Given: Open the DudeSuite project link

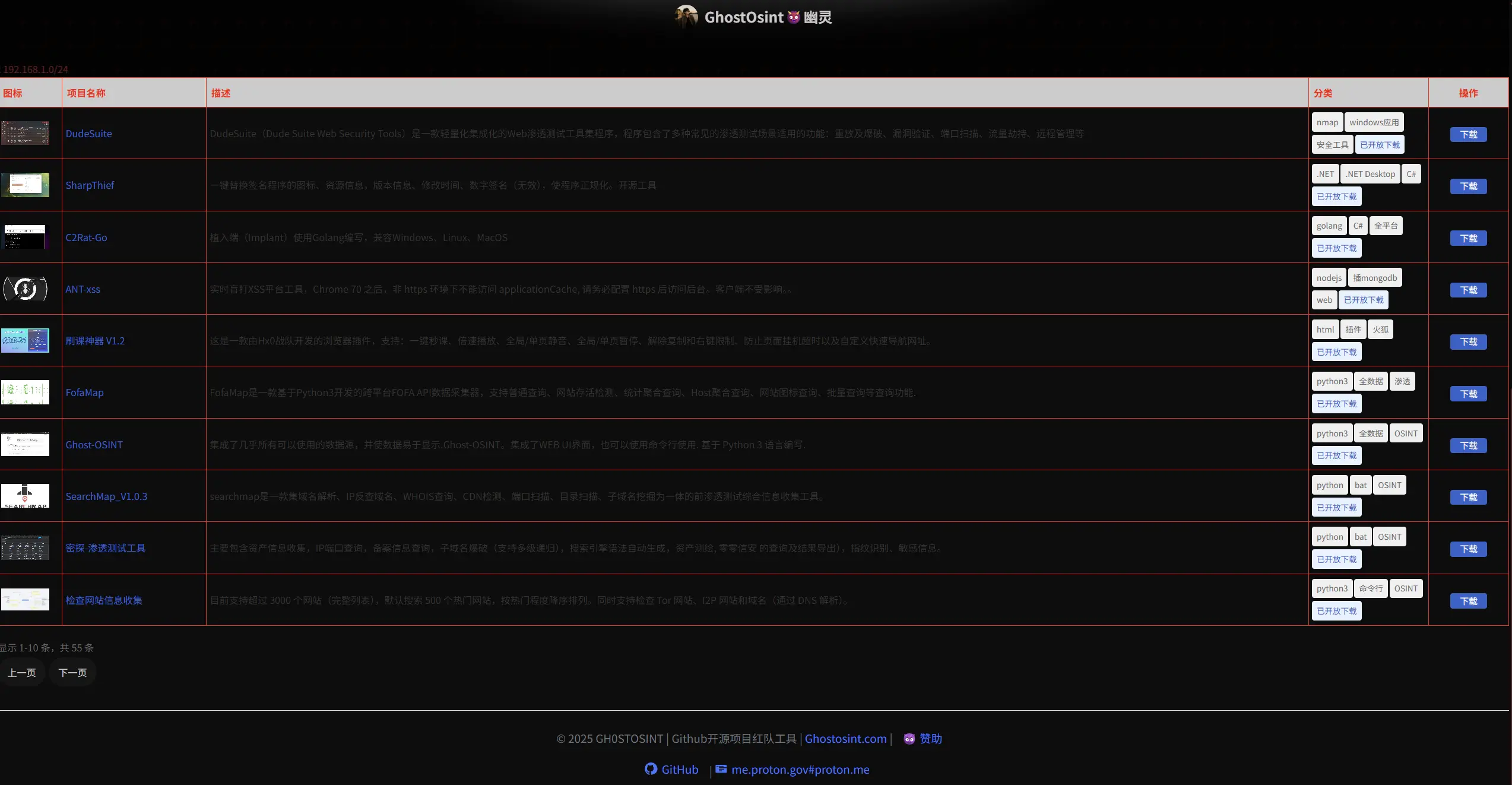Looking at the screenshot, I should 88,134.
